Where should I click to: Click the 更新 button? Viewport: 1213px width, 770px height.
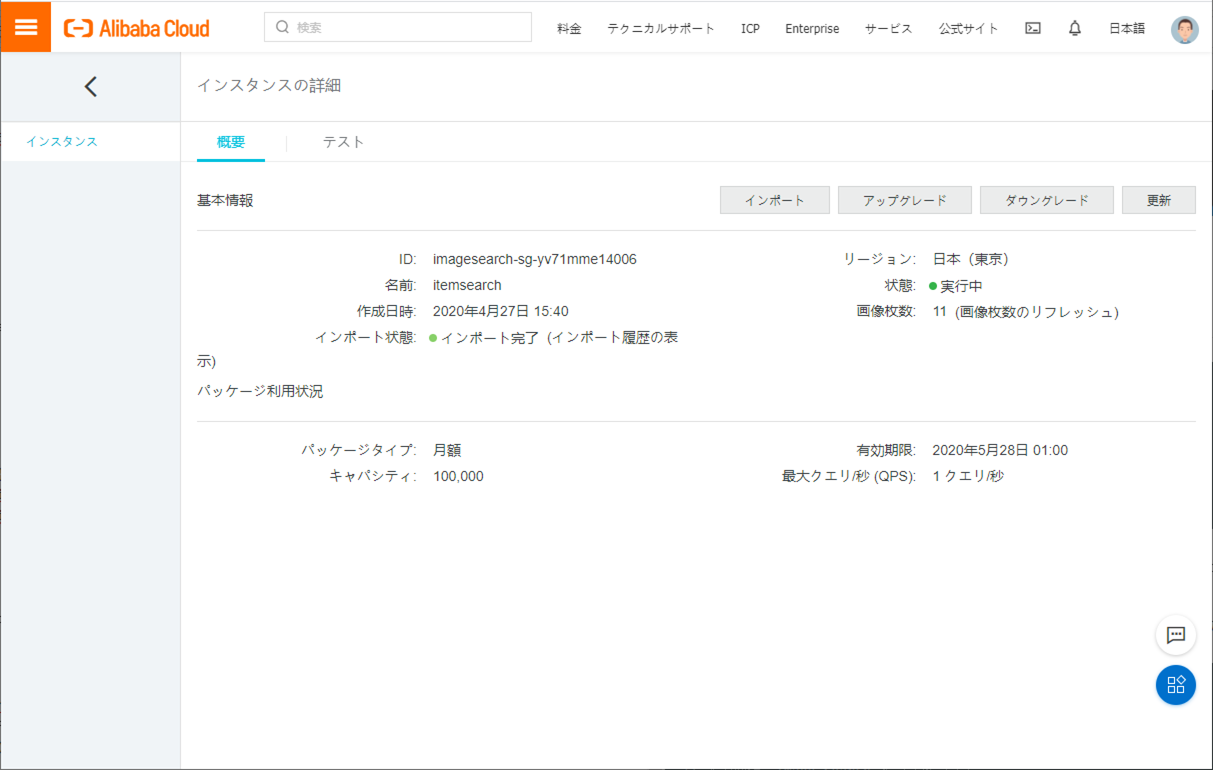[1159, 200]
